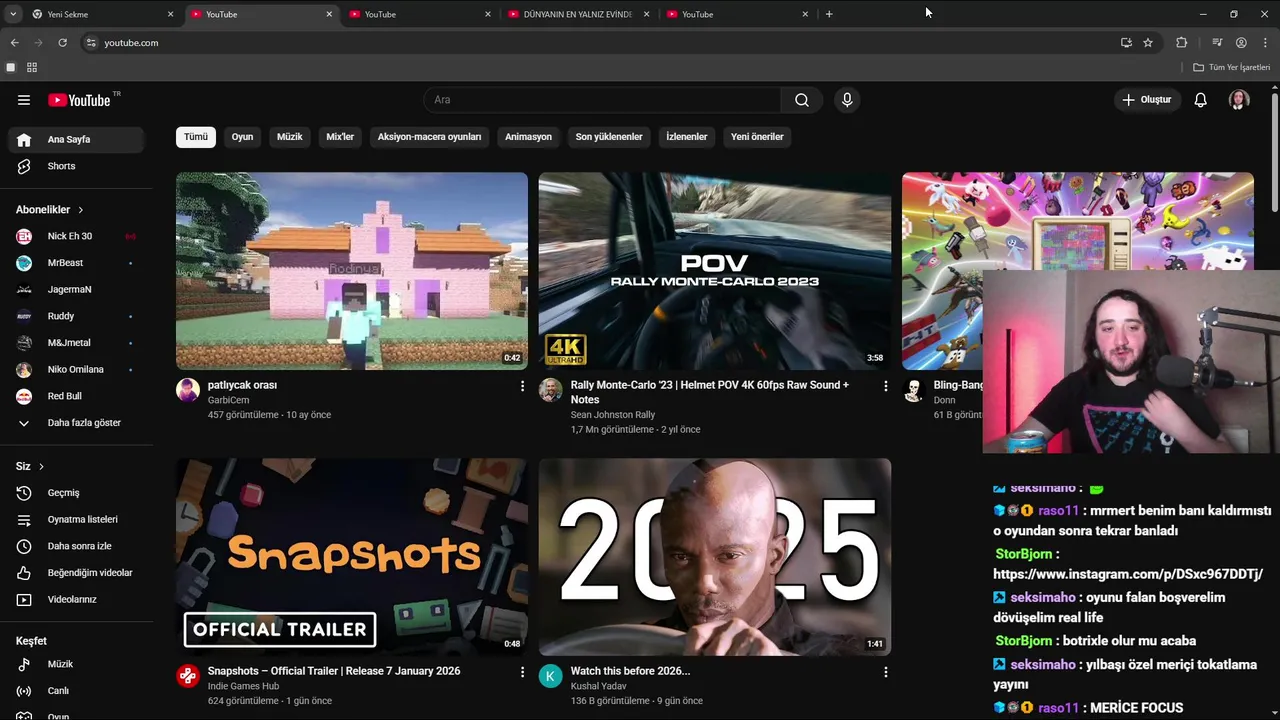Open the YouTube hamburger guide menu
The width and height of the screenshot is (1280, 720).
tap(24, 100)
